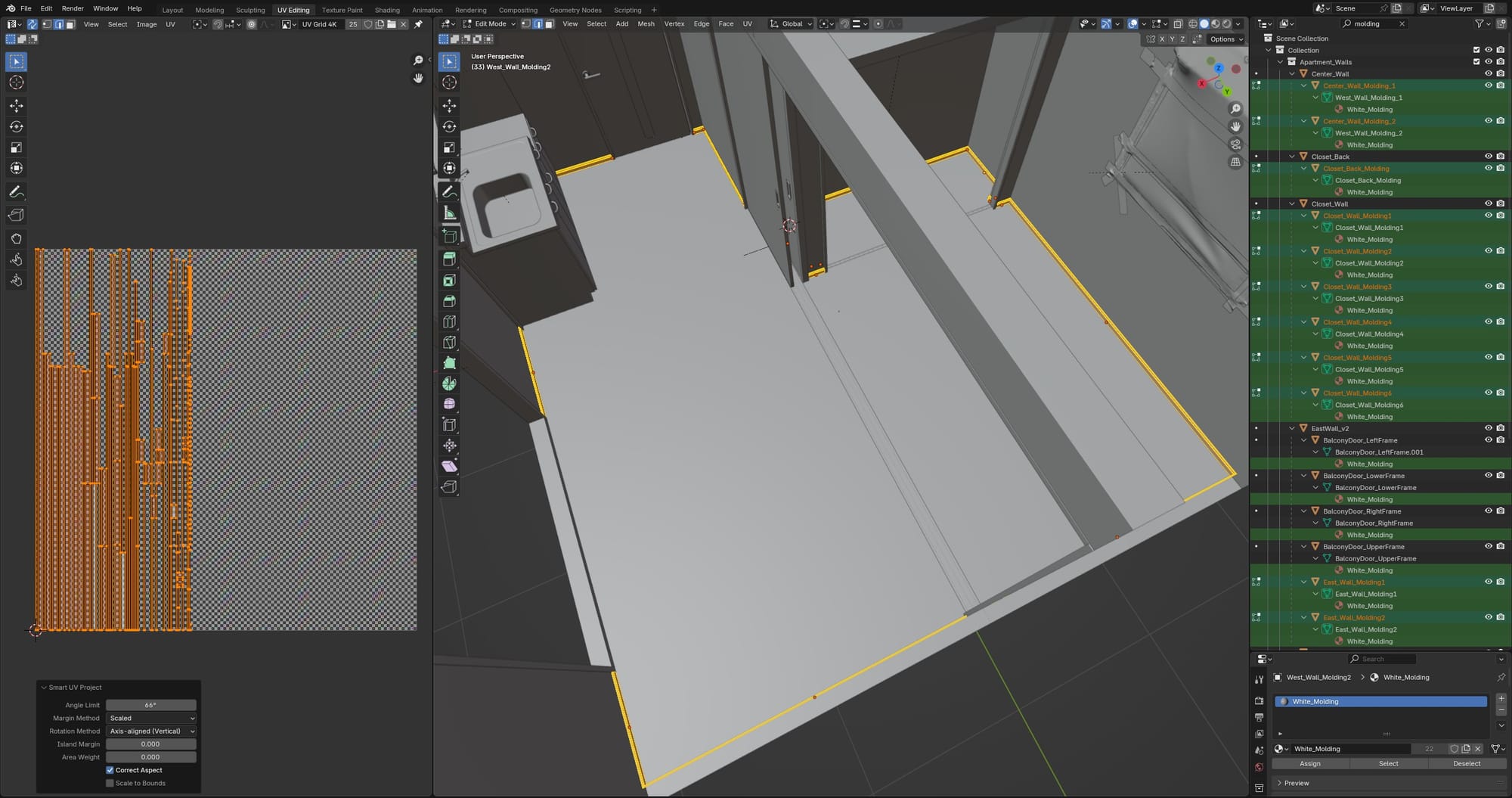Image resolution: width=1512 pixels, height=798 pixels.
Task: Select the Move tool in UV editor
Action: [x=16, y=106]
